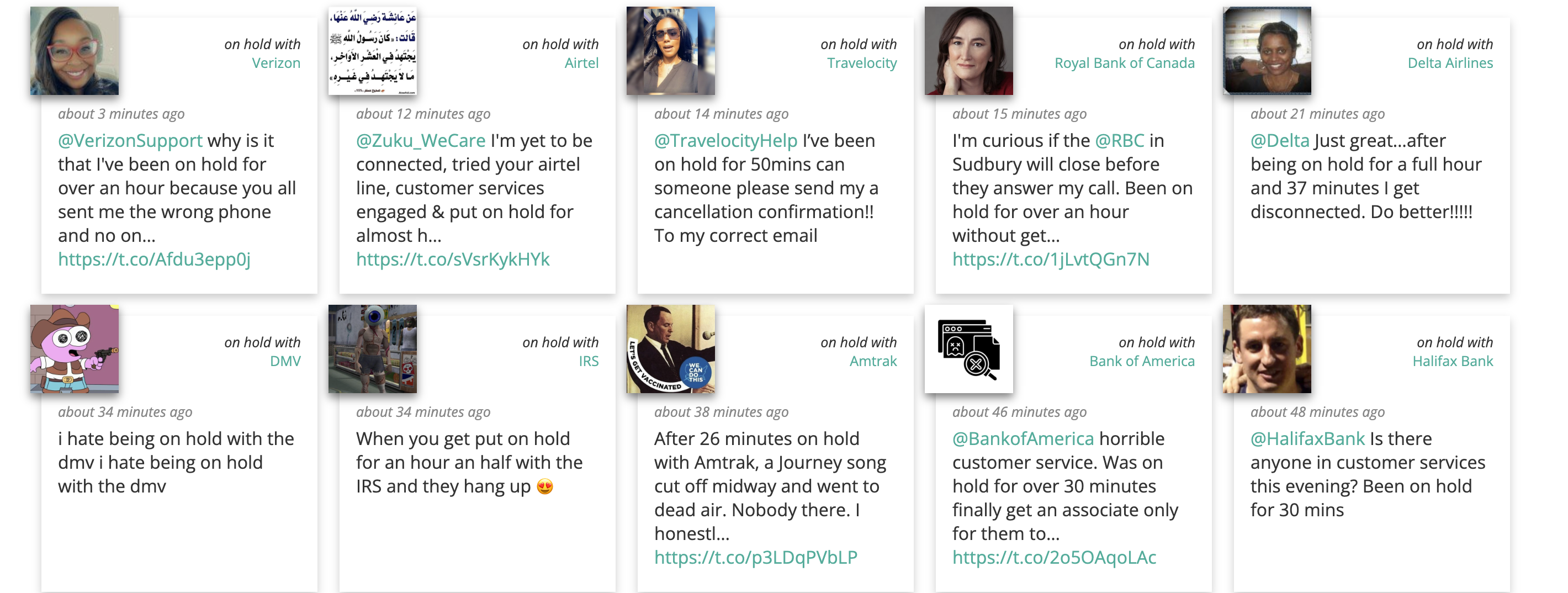Screen dimensions: 1568x593
Task: Click the Sinatra vaccination meme avatar on Amtrak tweet
Action: tap(670, 350)
